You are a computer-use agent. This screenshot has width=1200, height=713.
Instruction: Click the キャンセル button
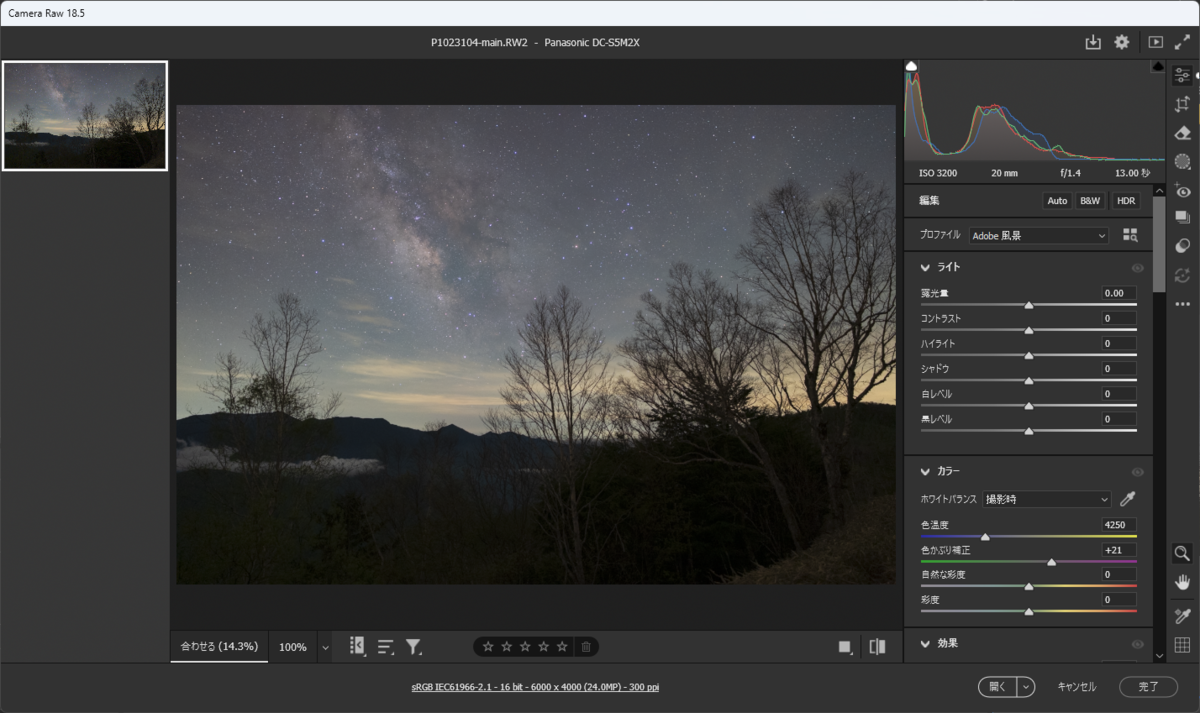coord(1077,687)
